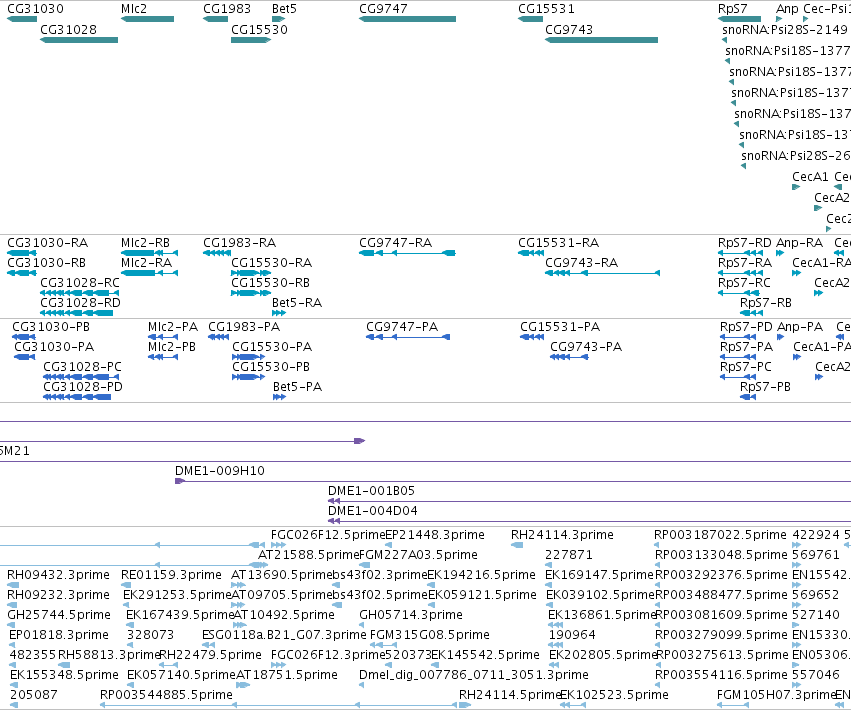
Task: Click the CG15530-RB transcript label
Action: click(271, 283)
